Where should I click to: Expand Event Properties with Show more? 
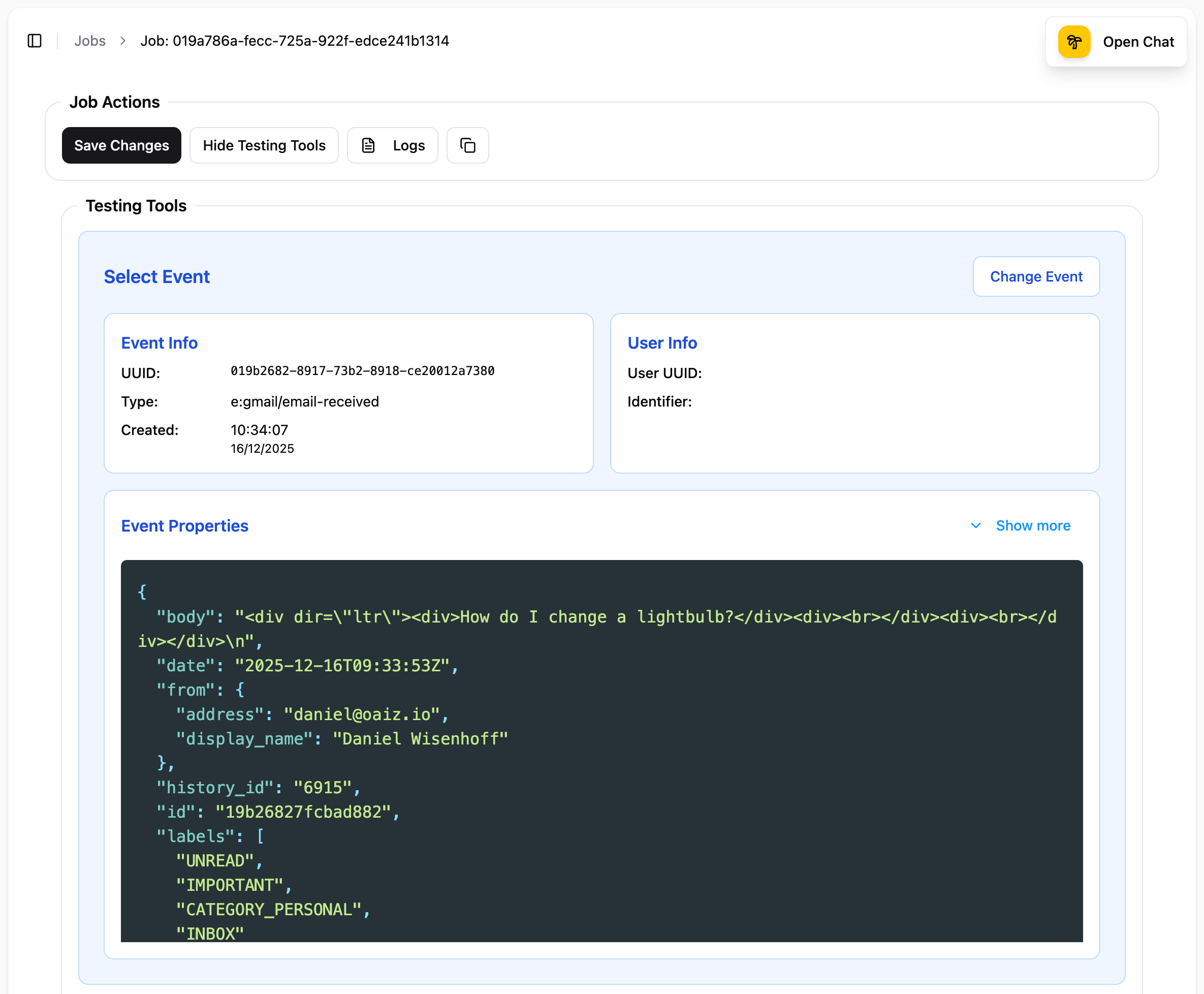[1033, 525]
